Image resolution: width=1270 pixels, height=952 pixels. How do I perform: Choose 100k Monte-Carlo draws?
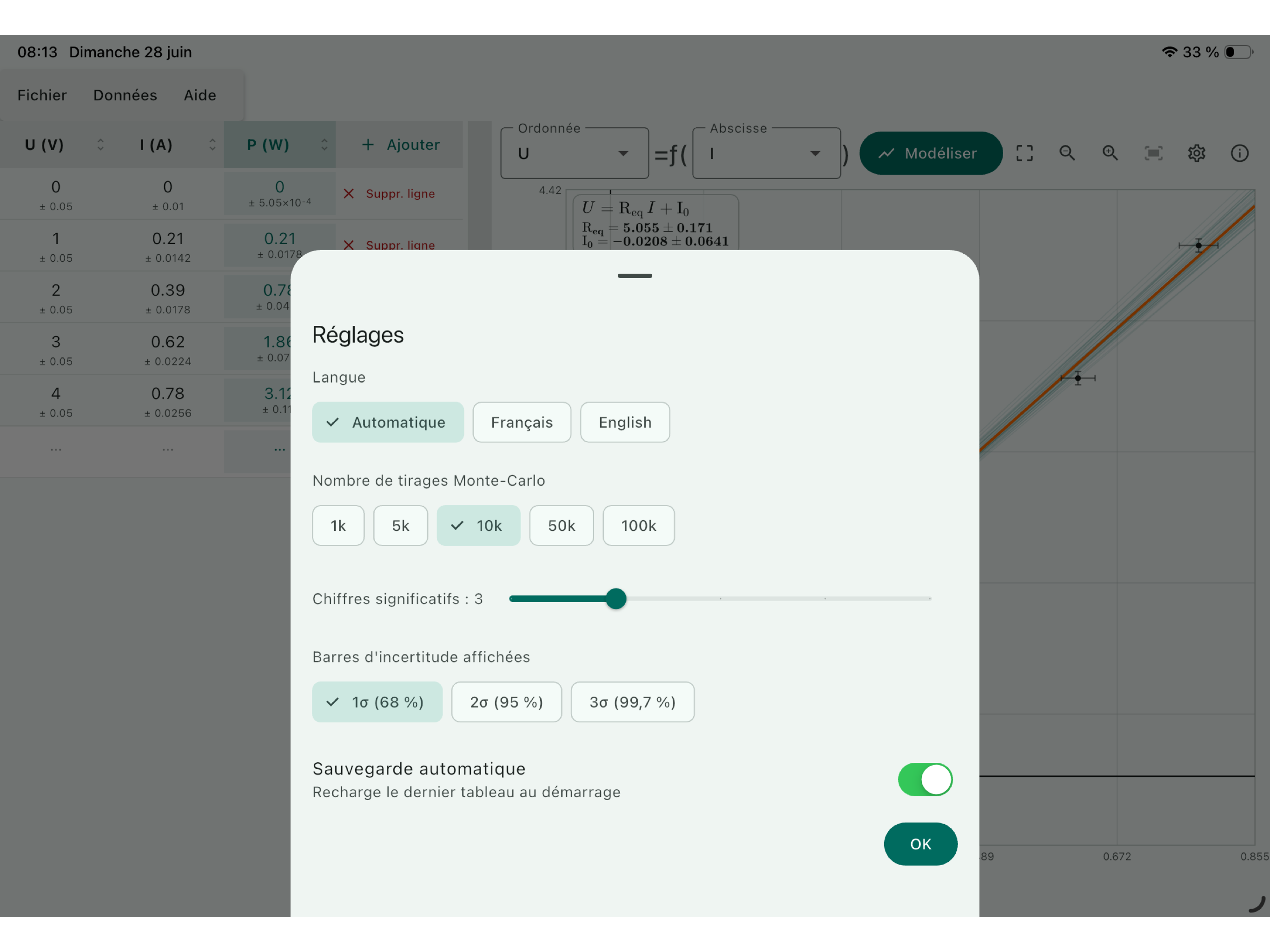point(638,525)
